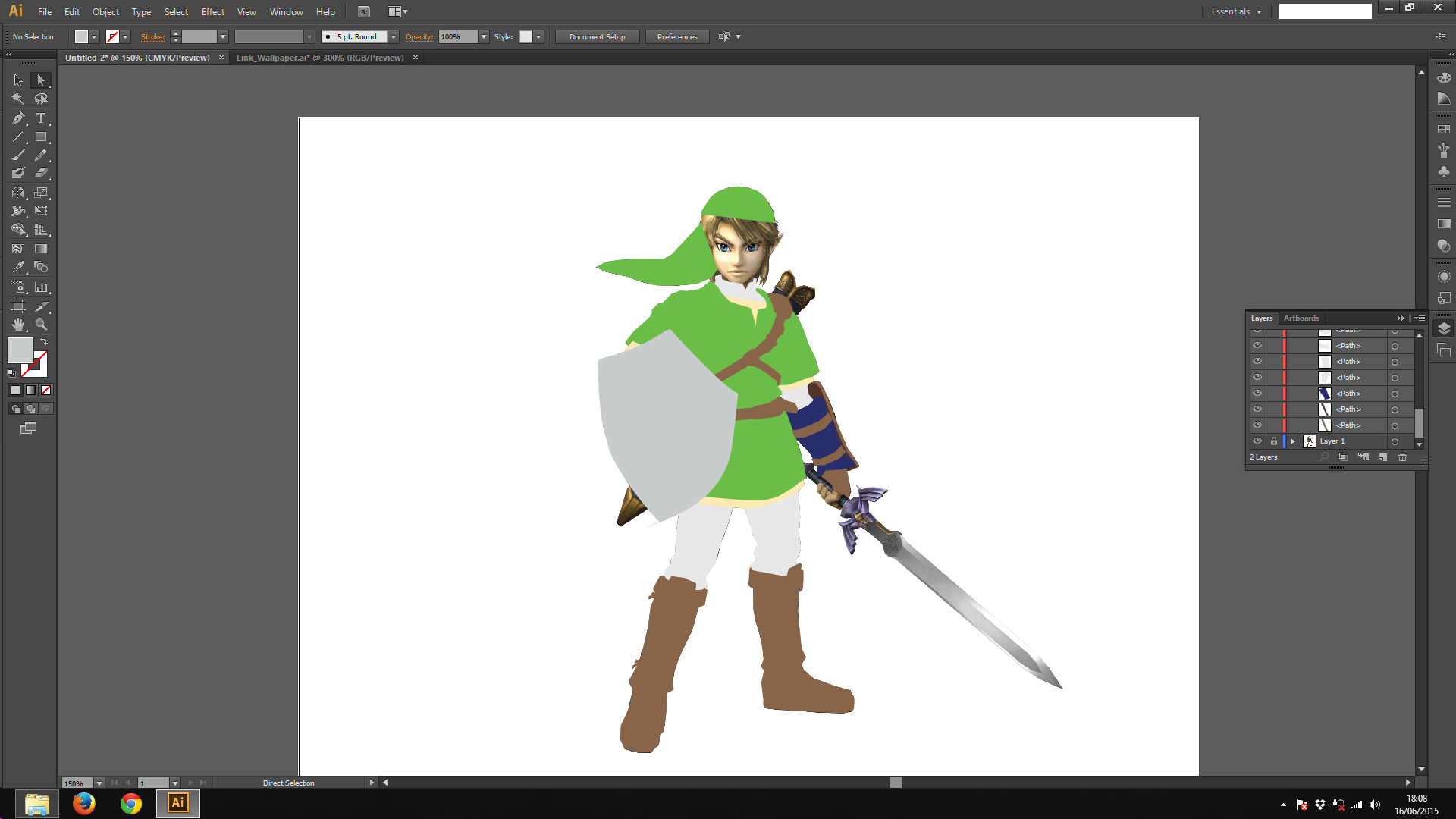
Task: Select the Pencil tool
Action: coord(41,155)
